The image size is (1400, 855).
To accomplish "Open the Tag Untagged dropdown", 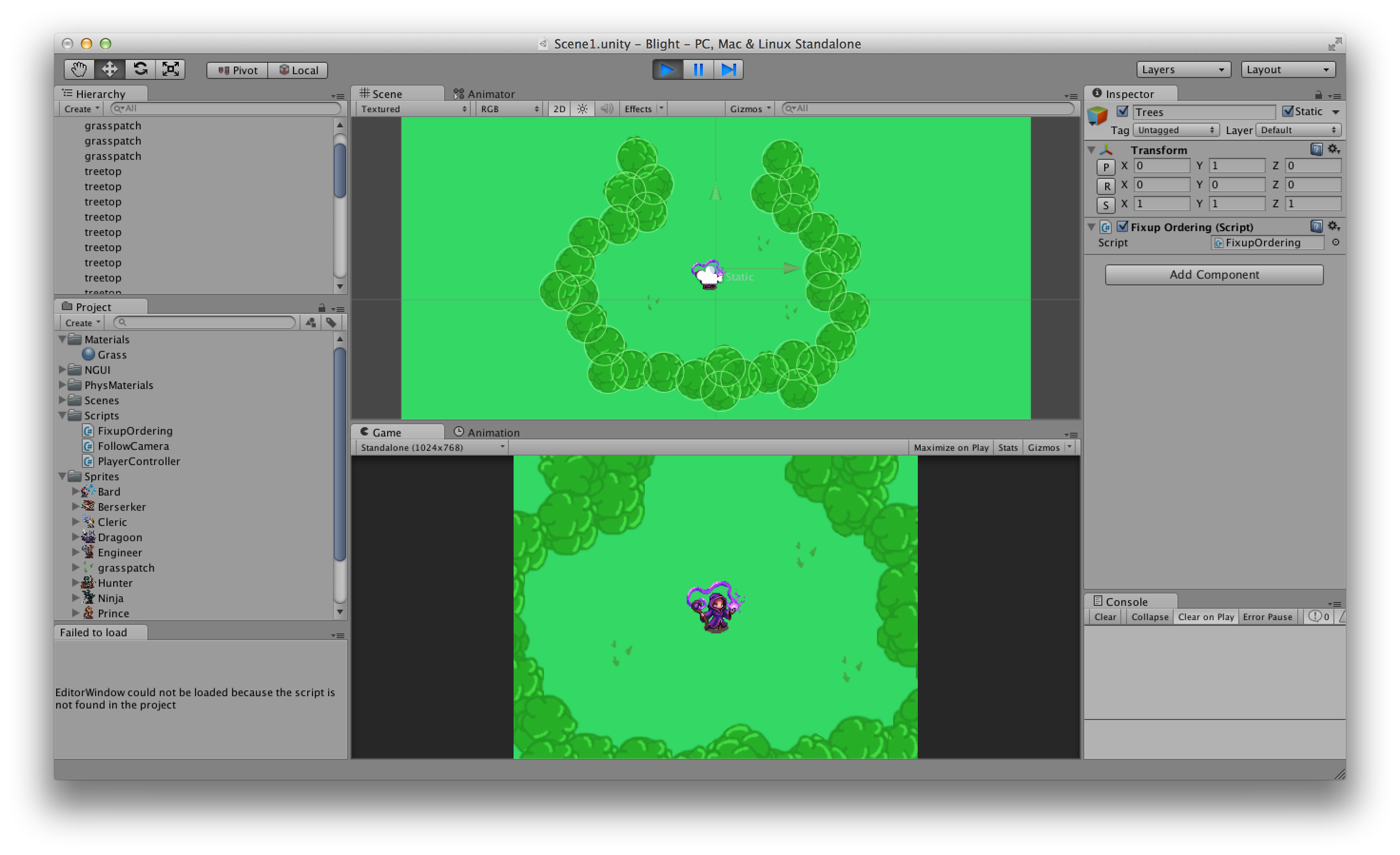I will pyautogui.click(x=1175, y=130).
